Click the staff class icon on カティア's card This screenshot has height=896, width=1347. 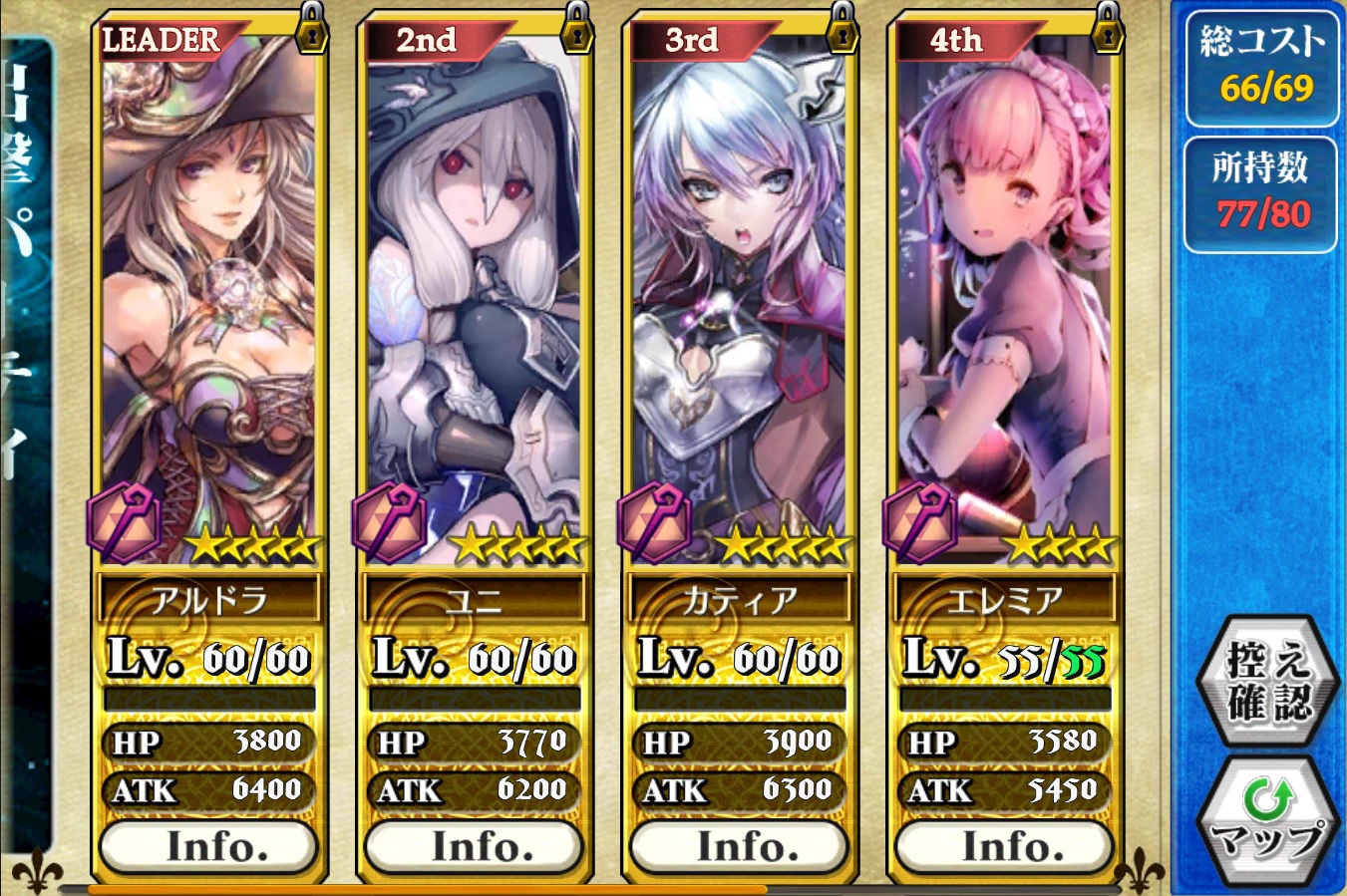(654, 521)
